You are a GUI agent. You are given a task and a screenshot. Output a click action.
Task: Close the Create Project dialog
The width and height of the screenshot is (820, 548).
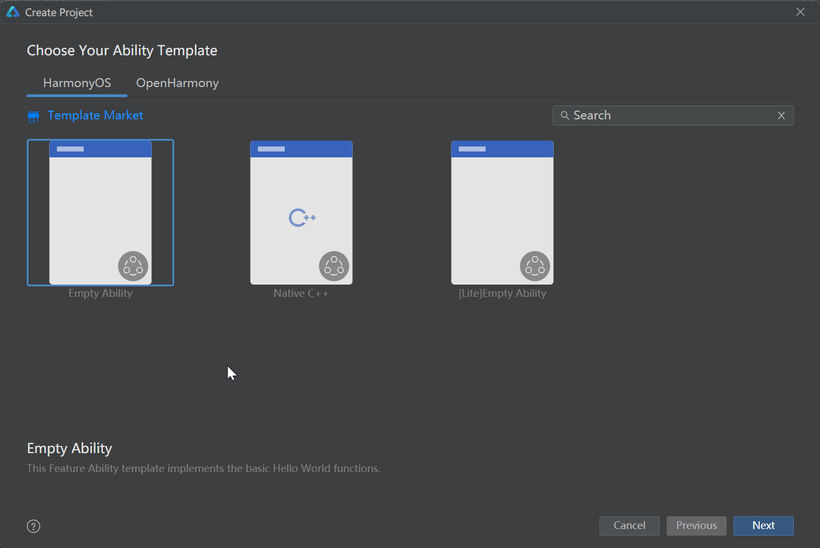pos(800,12)
